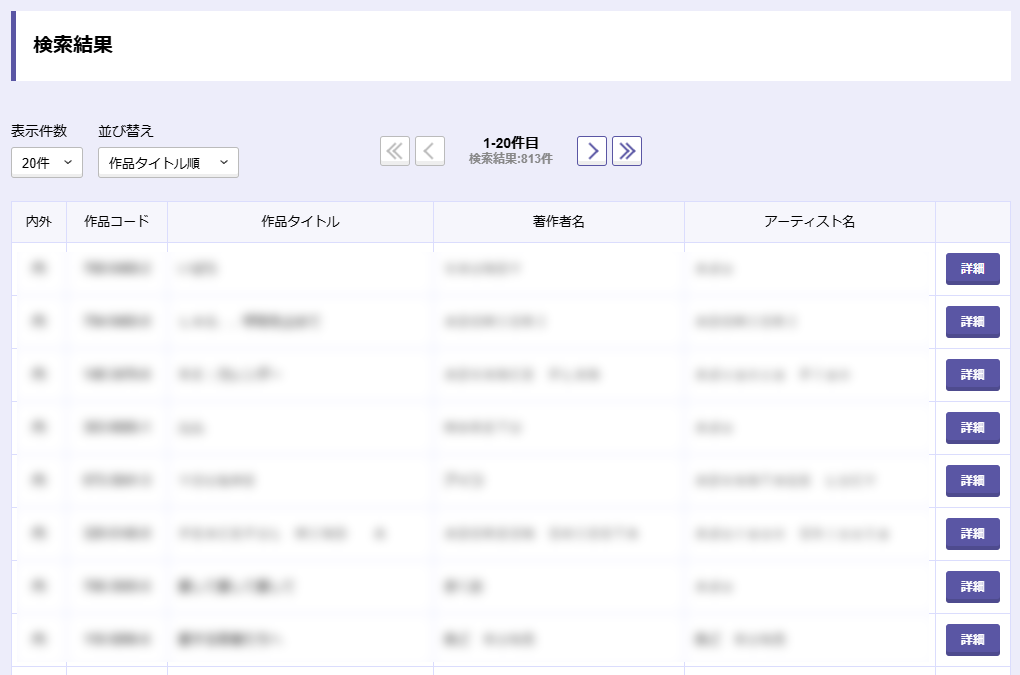Advance to the next results page
The width and height of the screenshot is (1020, 675).
592,151
